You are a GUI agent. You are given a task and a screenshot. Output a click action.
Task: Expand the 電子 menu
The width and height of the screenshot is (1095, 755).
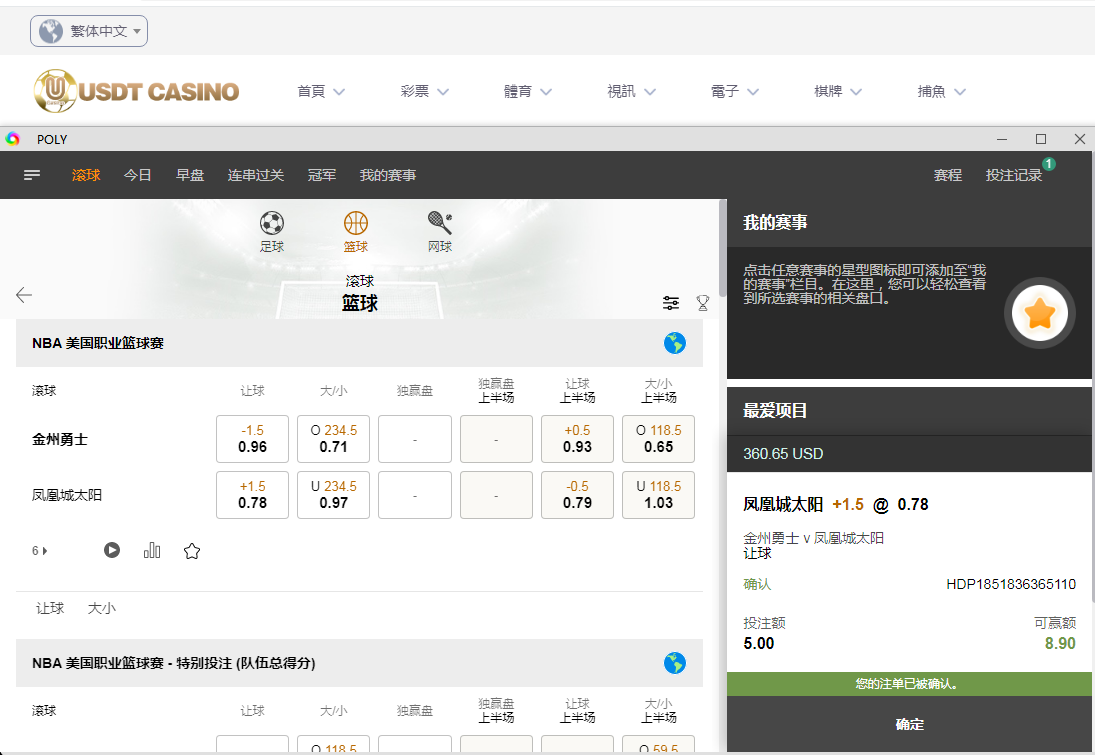[735, 91]
